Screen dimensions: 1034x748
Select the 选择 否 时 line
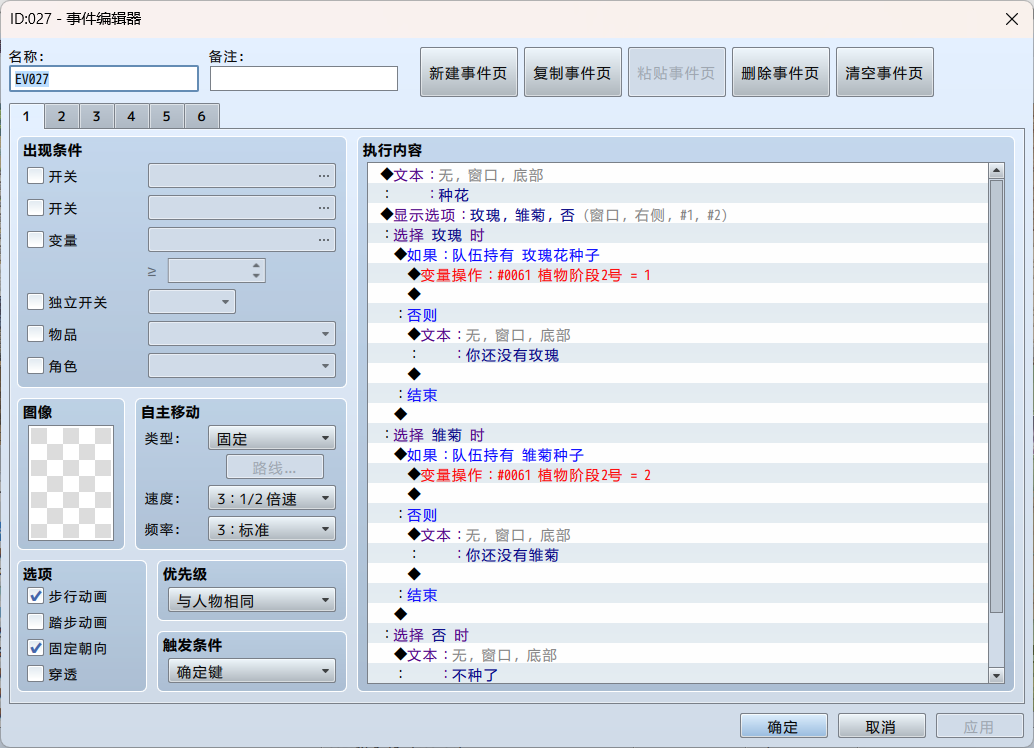678,635
